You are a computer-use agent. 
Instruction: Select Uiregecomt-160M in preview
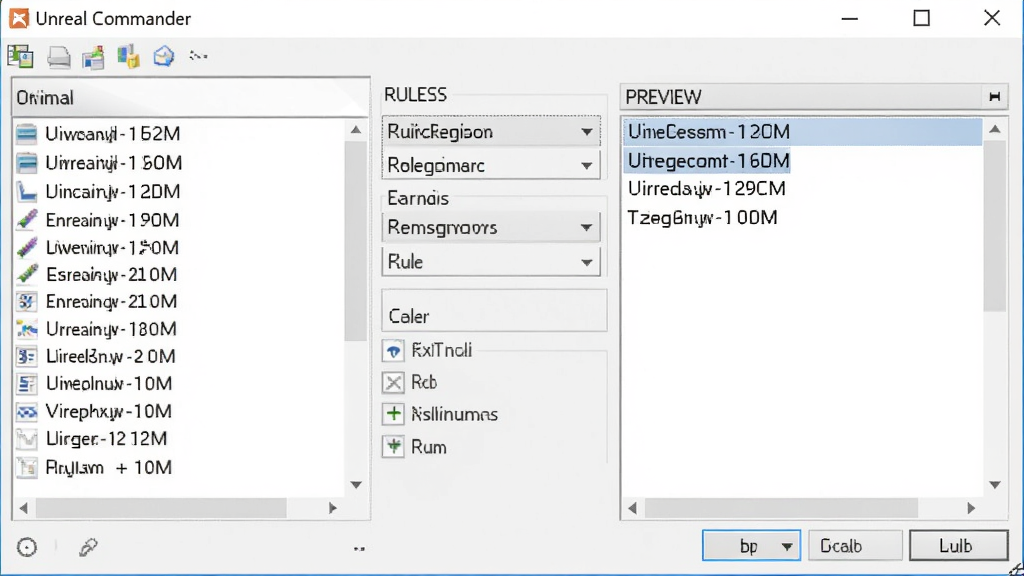point(708,161)
